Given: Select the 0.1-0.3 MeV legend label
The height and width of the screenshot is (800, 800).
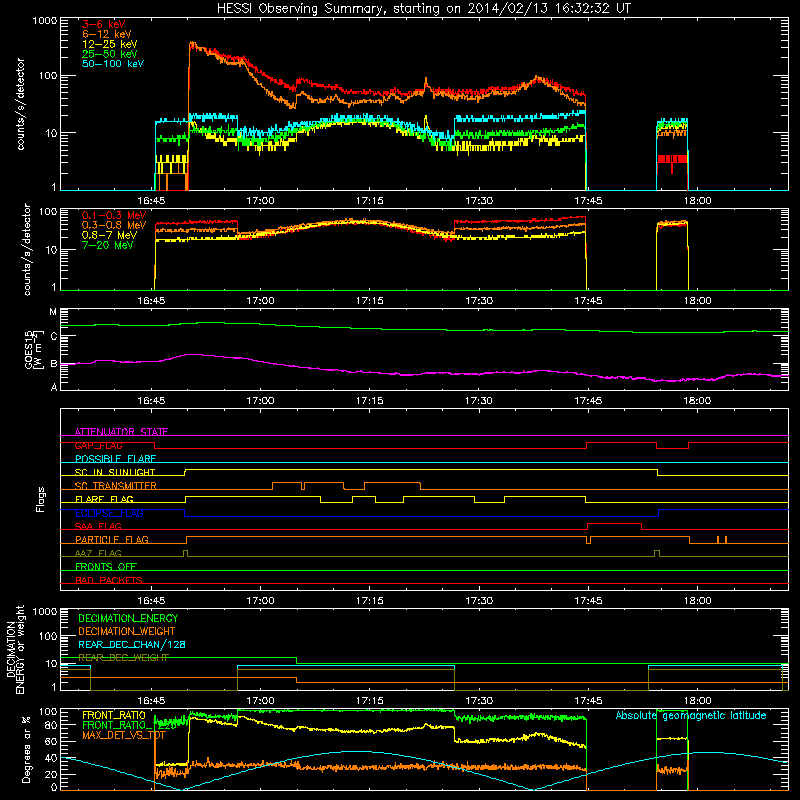Looking at the screenshot, I should click(x=114, y=215).
